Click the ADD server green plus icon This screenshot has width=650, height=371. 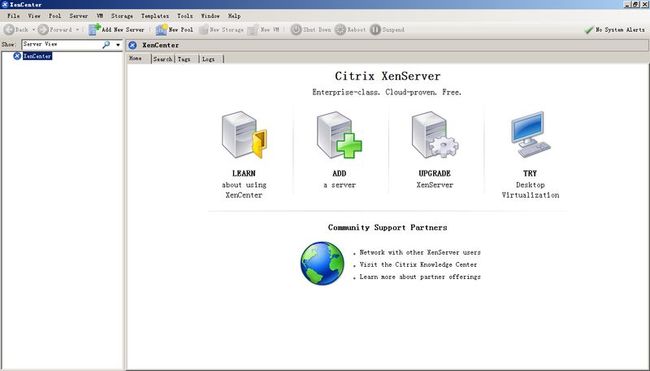[340, 135]
